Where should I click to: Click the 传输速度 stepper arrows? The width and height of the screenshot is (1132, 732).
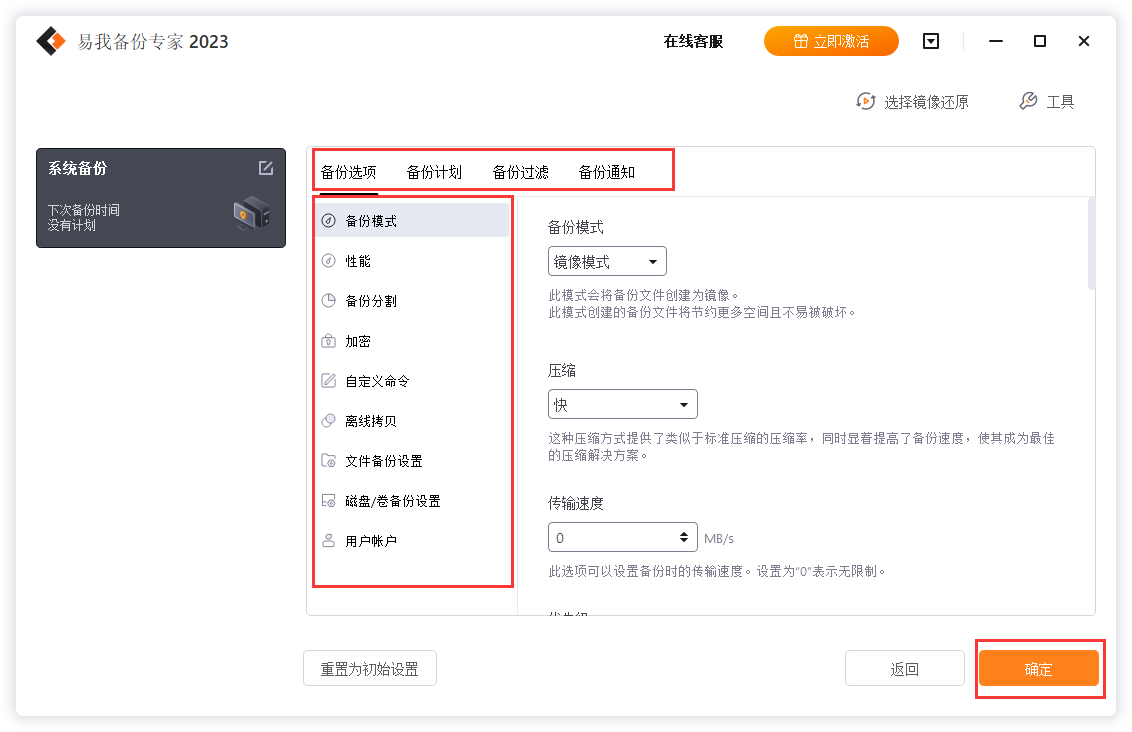point(685,538)
